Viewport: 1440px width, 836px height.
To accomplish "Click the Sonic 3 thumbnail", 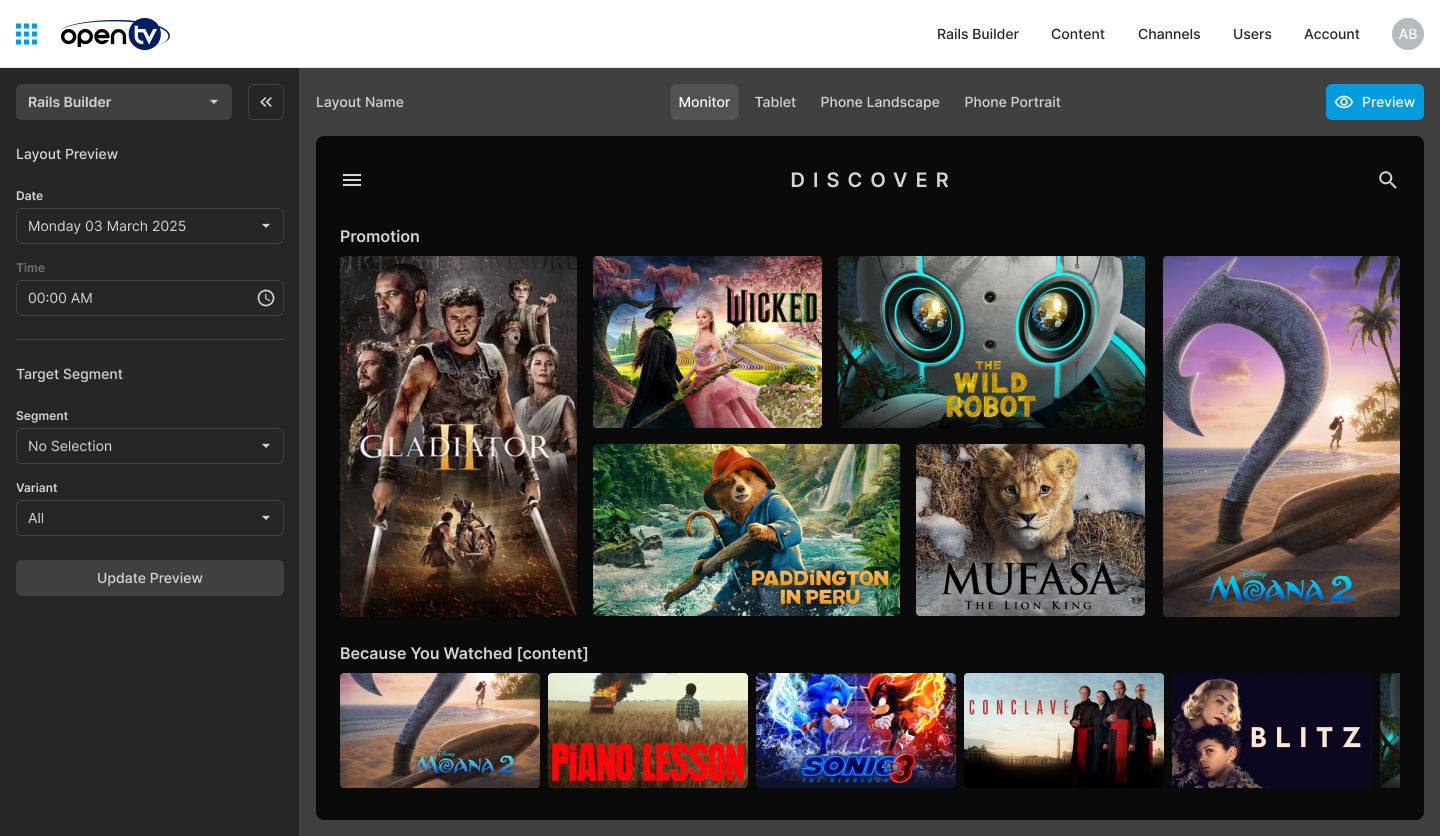I will (855, 730).
